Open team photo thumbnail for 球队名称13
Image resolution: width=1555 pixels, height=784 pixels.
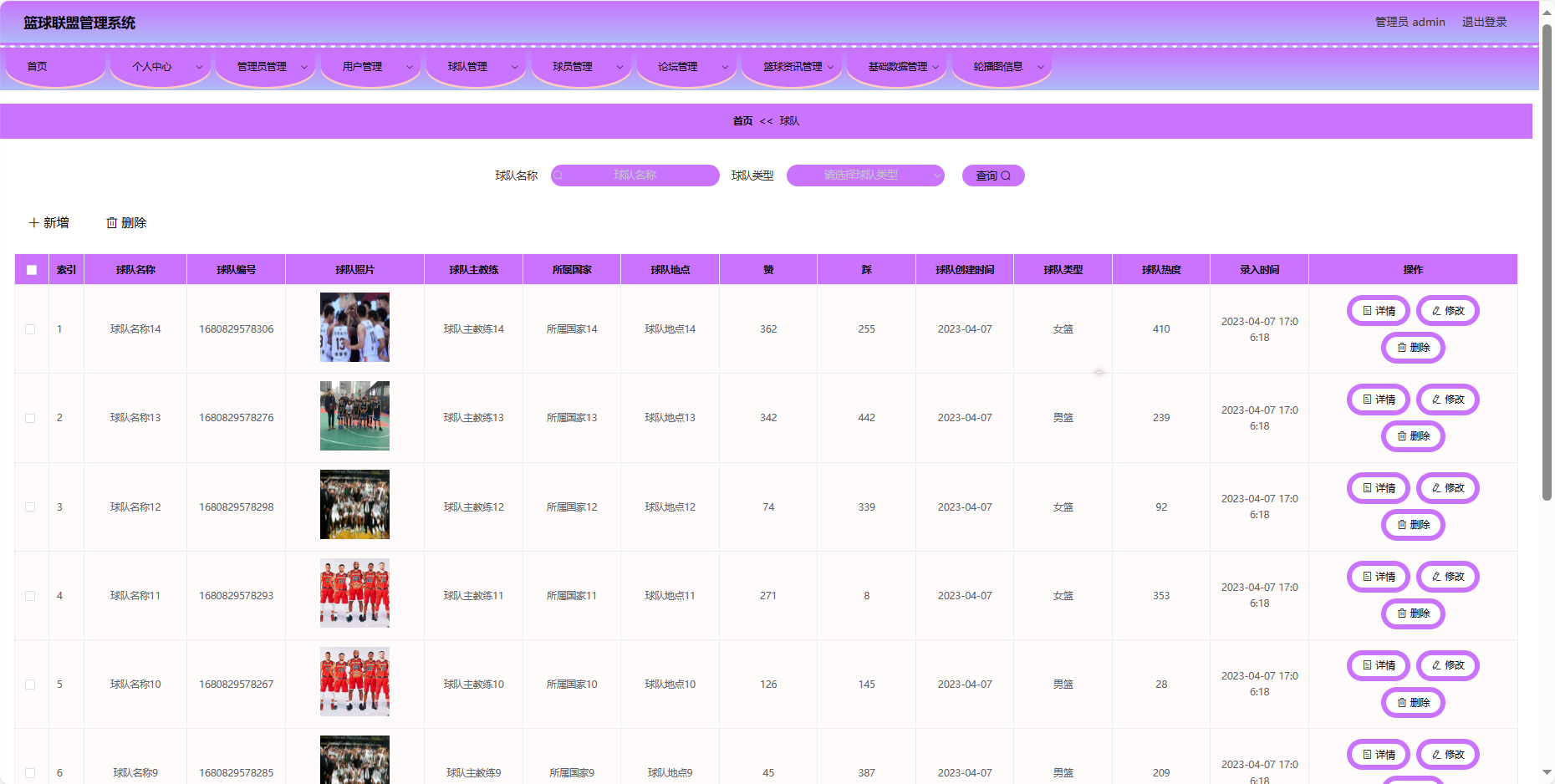click(x=354, y=415)
